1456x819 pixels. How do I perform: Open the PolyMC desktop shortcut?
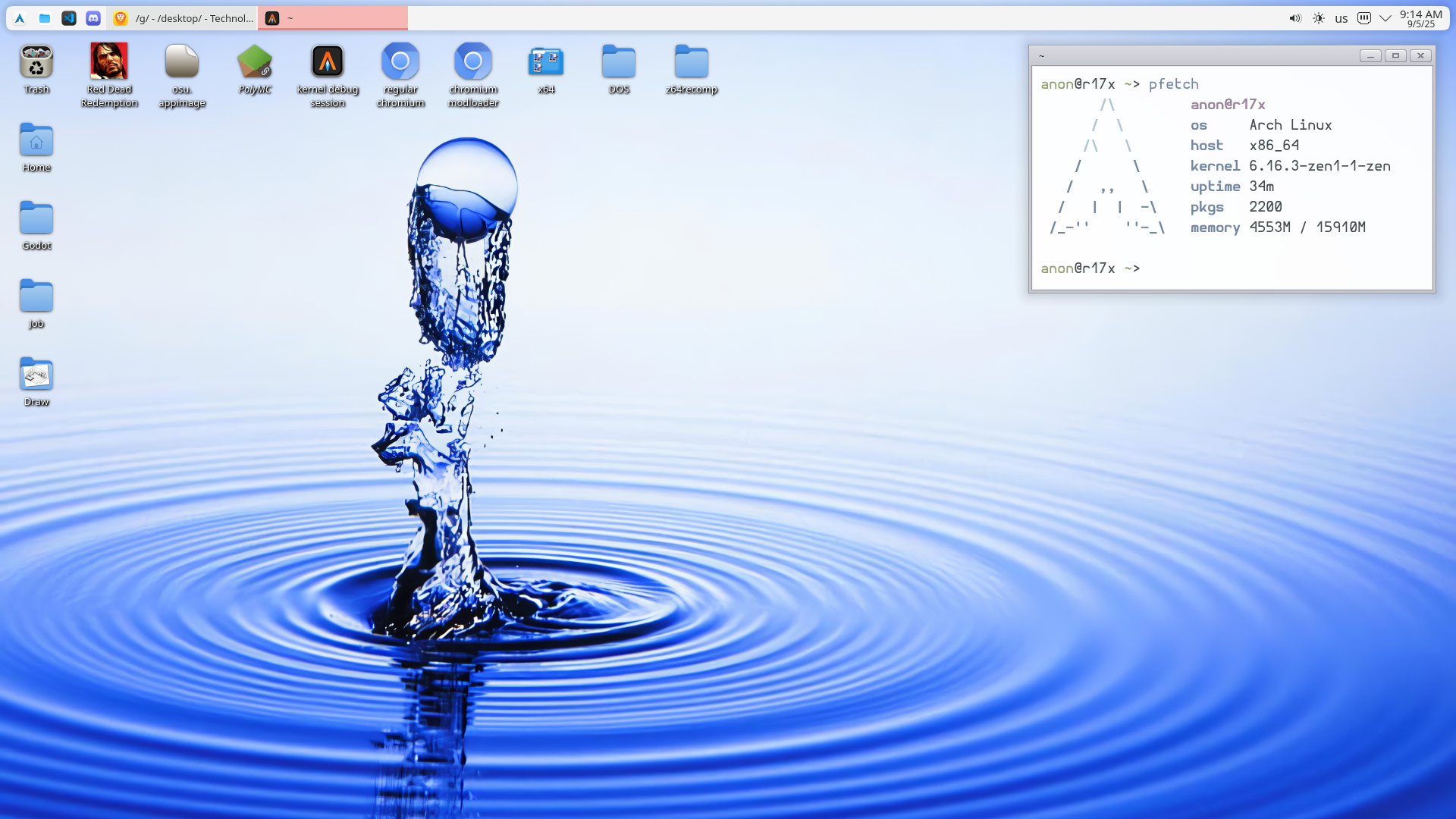click(x=255, y=61)
